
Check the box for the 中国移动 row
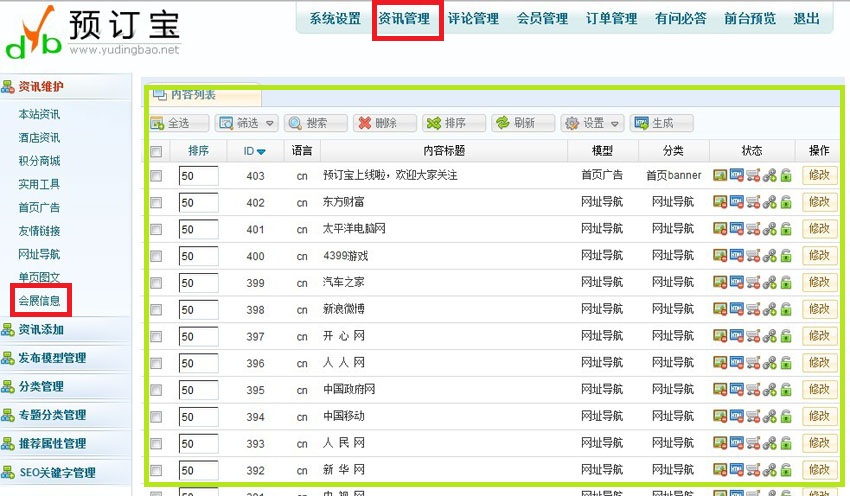point(156,417)
